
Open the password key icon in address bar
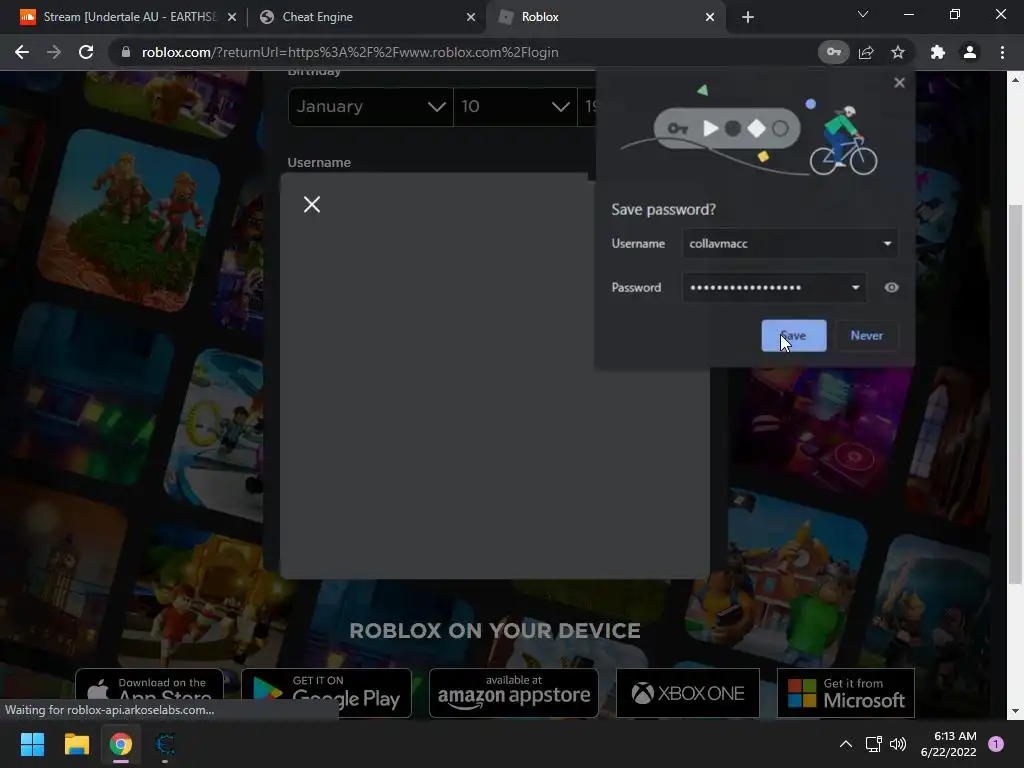pos(833,52)
